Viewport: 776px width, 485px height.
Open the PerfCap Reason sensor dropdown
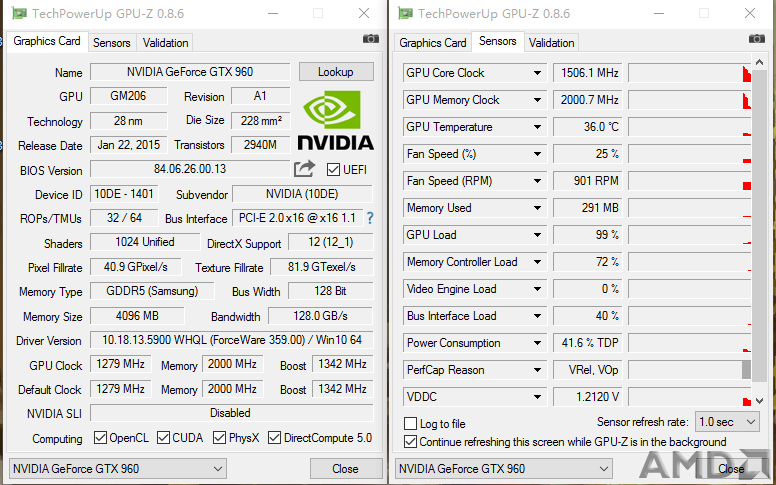[537, 370]
